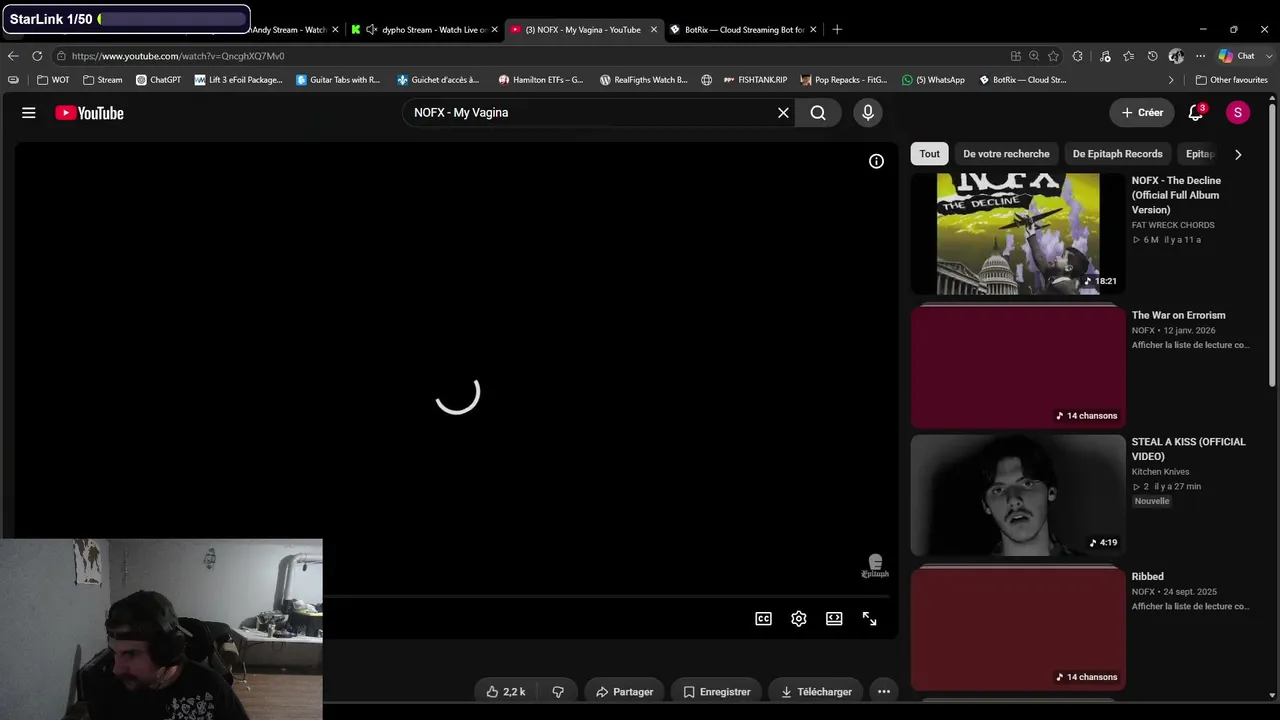Reload the current page

point(37,56)
